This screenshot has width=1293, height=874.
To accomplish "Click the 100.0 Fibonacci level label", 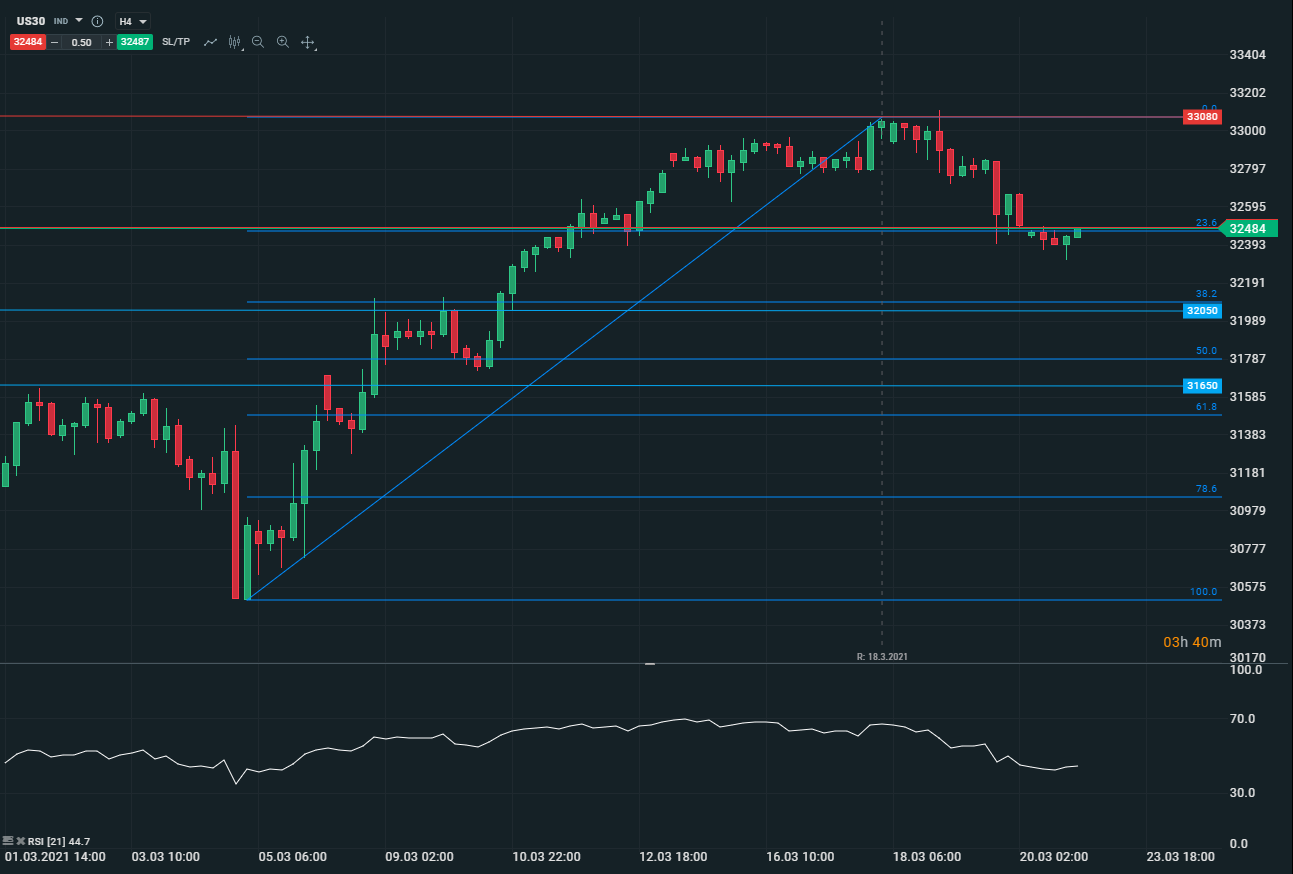I will pyautogui.click(x=1203, y=592).
